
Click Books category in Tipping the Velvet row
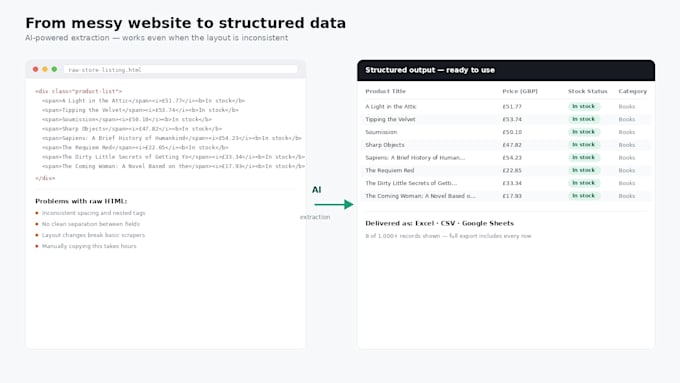tap(627, 119)
